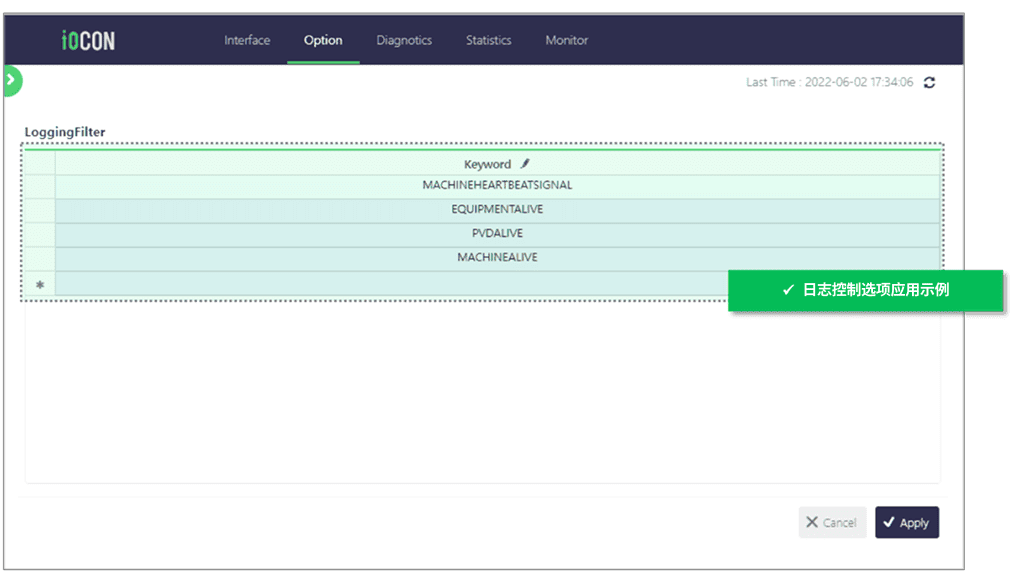This screenshot has width=1014, height=582.
Task: Click the ioCON logo
Action: [x=88, y=41]
